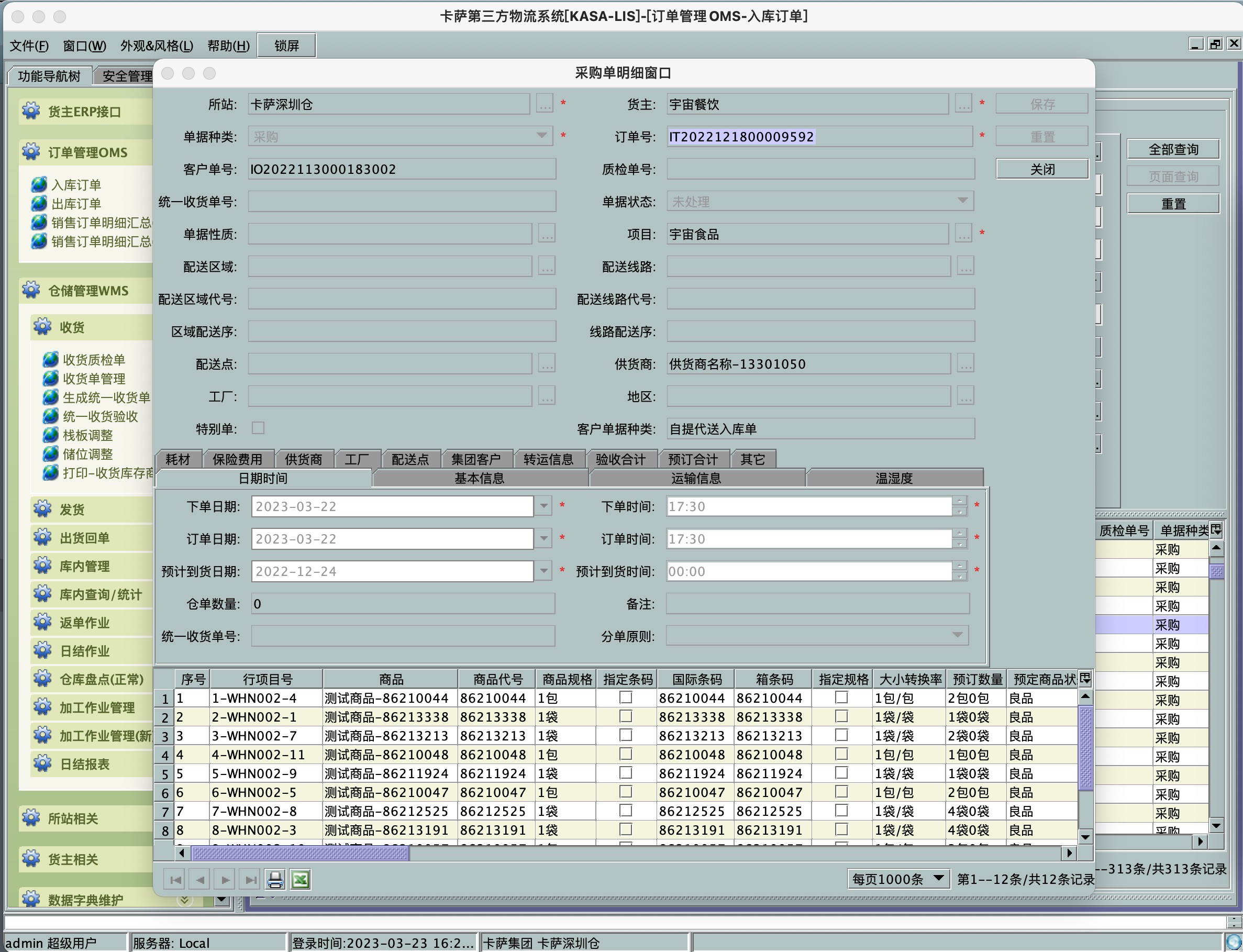Toggle the 特别单 checkbox
This screenshot has width=1243, height=952.
coord(258,428)
